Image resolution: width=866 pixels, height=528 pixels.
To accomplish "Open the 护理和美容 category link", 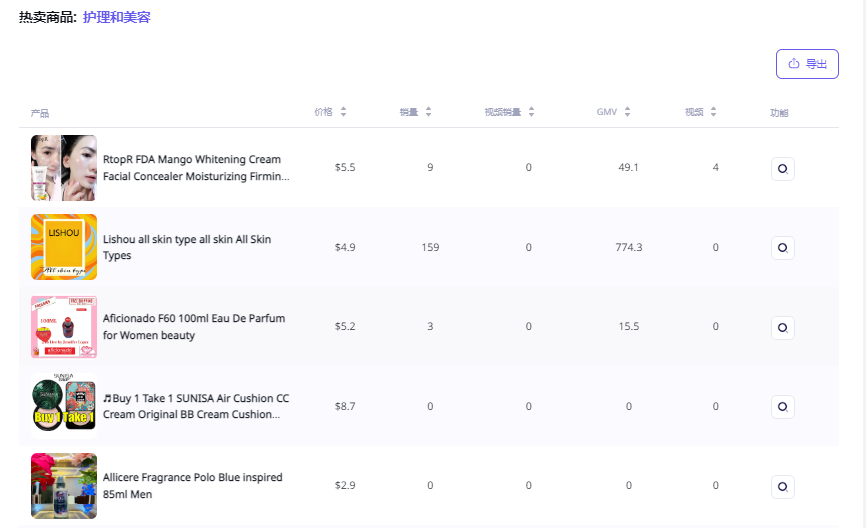I will (x=117, y=17).
